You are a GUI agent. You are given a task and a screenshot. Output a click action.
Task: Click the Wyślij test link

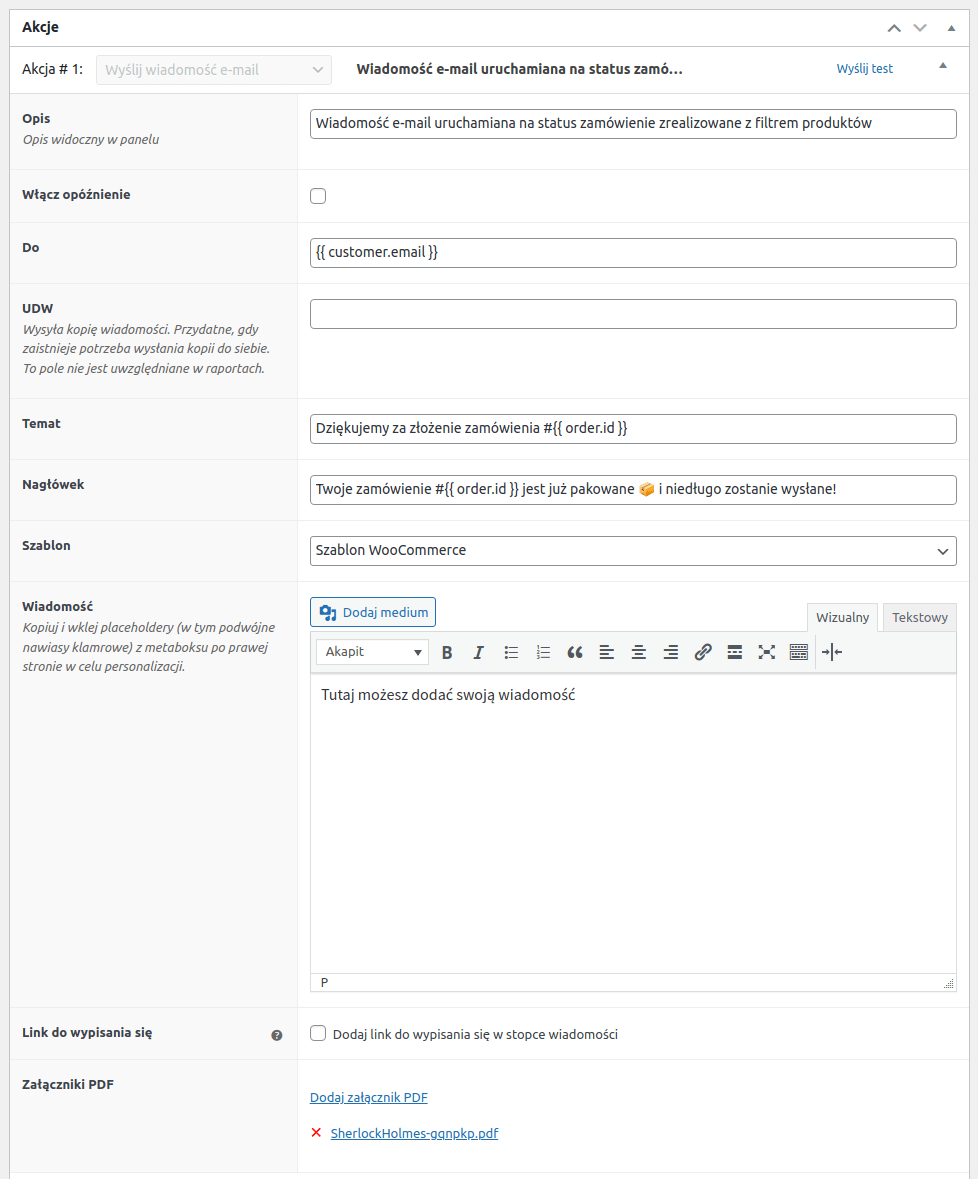pos(864,68)
